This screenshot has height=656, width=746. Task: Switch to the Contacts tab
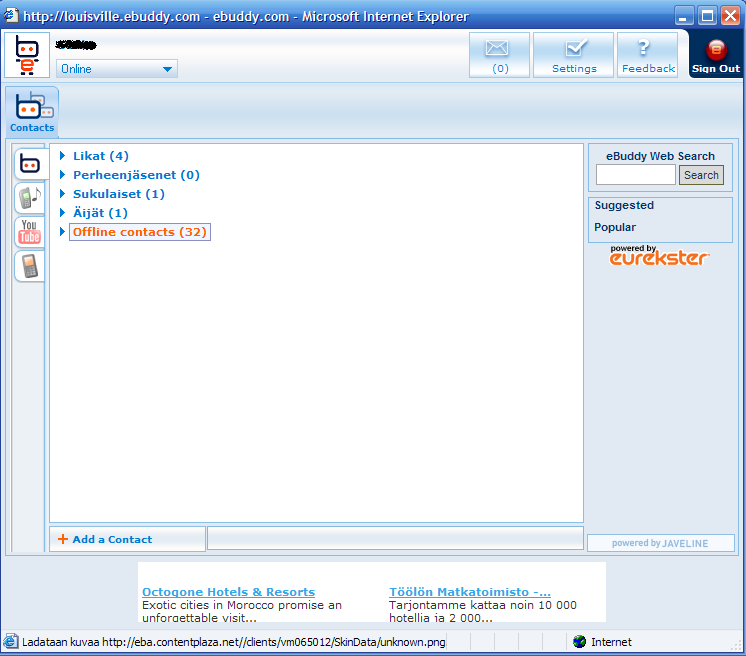[32, 112]
